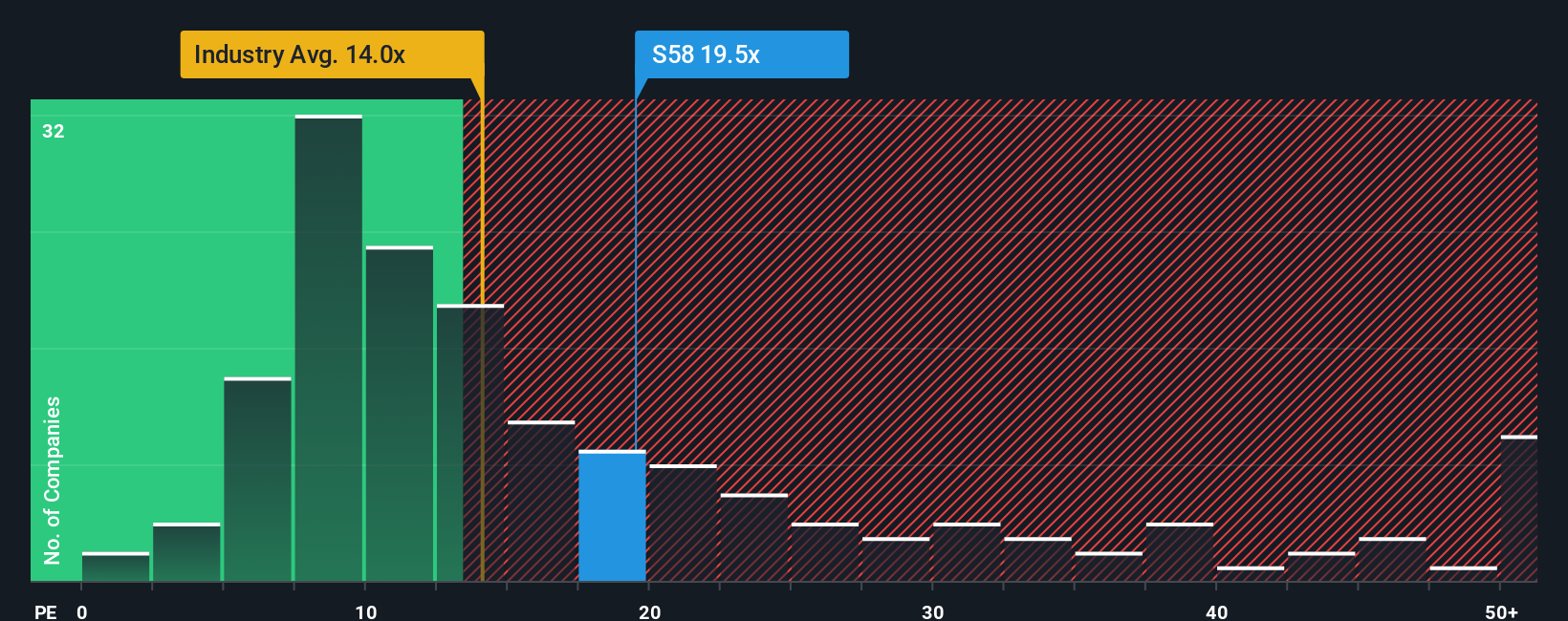Click the x-axis tick label 10
1568x621 pixels.
click(366, 612)
